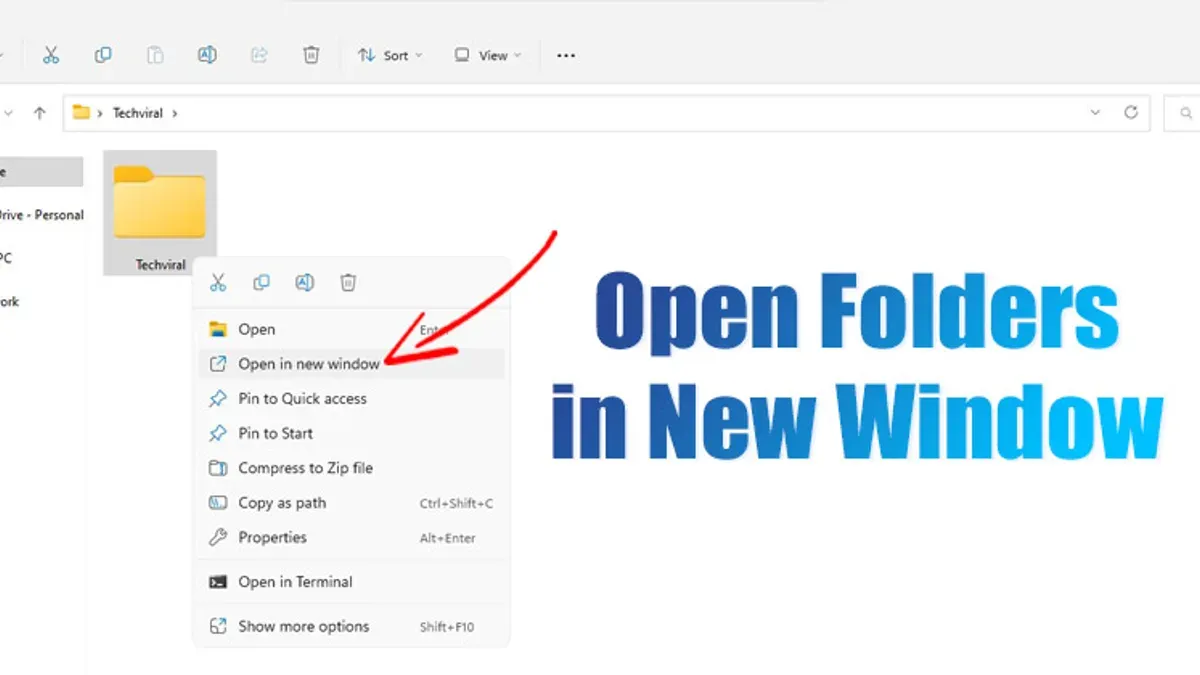Open the See more ellipsis menu
Image resolution: width=1200 pixels, height=675 pixels.
[566, 56]
